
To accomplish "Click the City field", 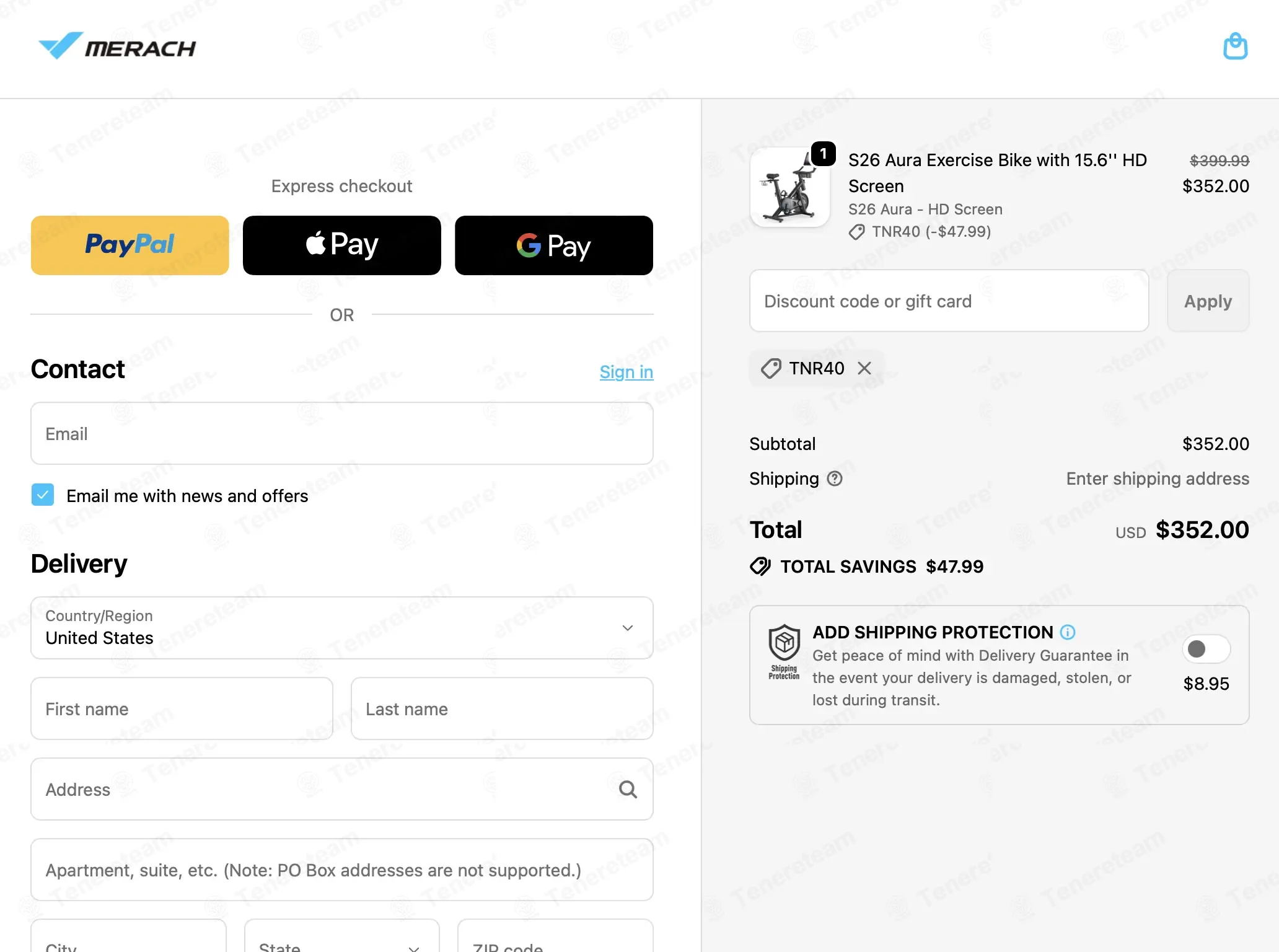I will 129,936.
